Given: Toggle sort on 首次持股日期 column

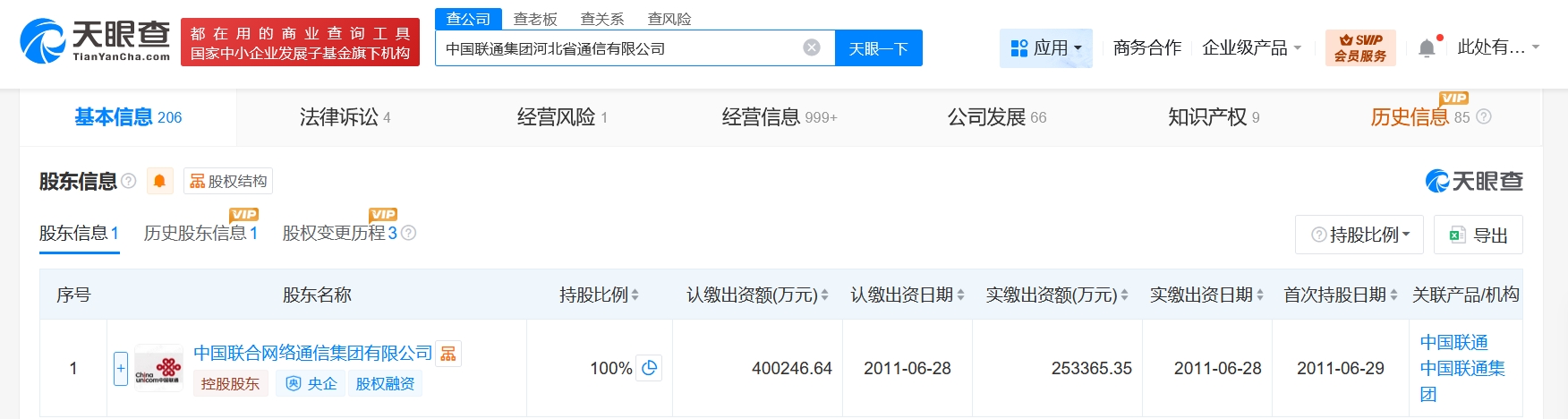Looking at the screenshot, I should [1340, 295].
